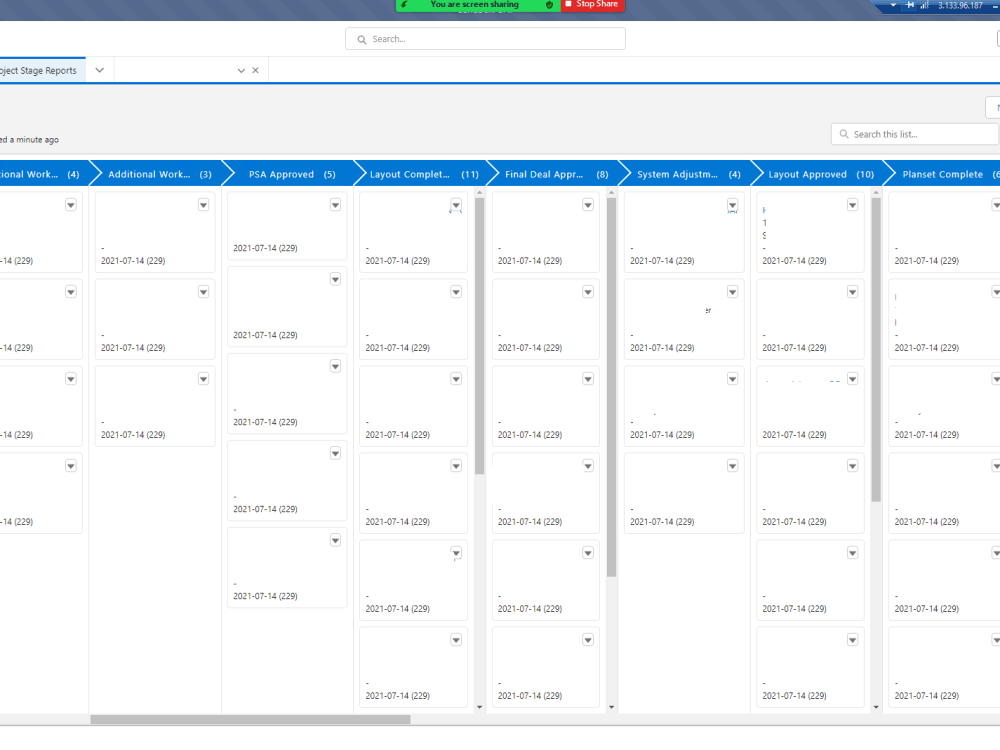Open actions menu on third Additional Work (3) card
Screen dimensions: 1000x750
click(x=203, y=379)
